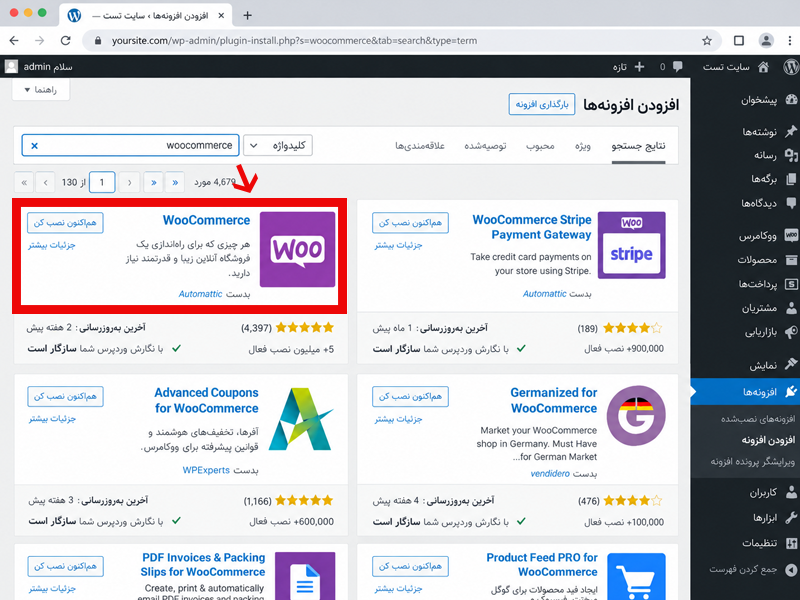The height and width of the screenshot is (600, 800).
Task: Open the پیشخوان dashboard icon in sidebar
Action: [791, 99]
